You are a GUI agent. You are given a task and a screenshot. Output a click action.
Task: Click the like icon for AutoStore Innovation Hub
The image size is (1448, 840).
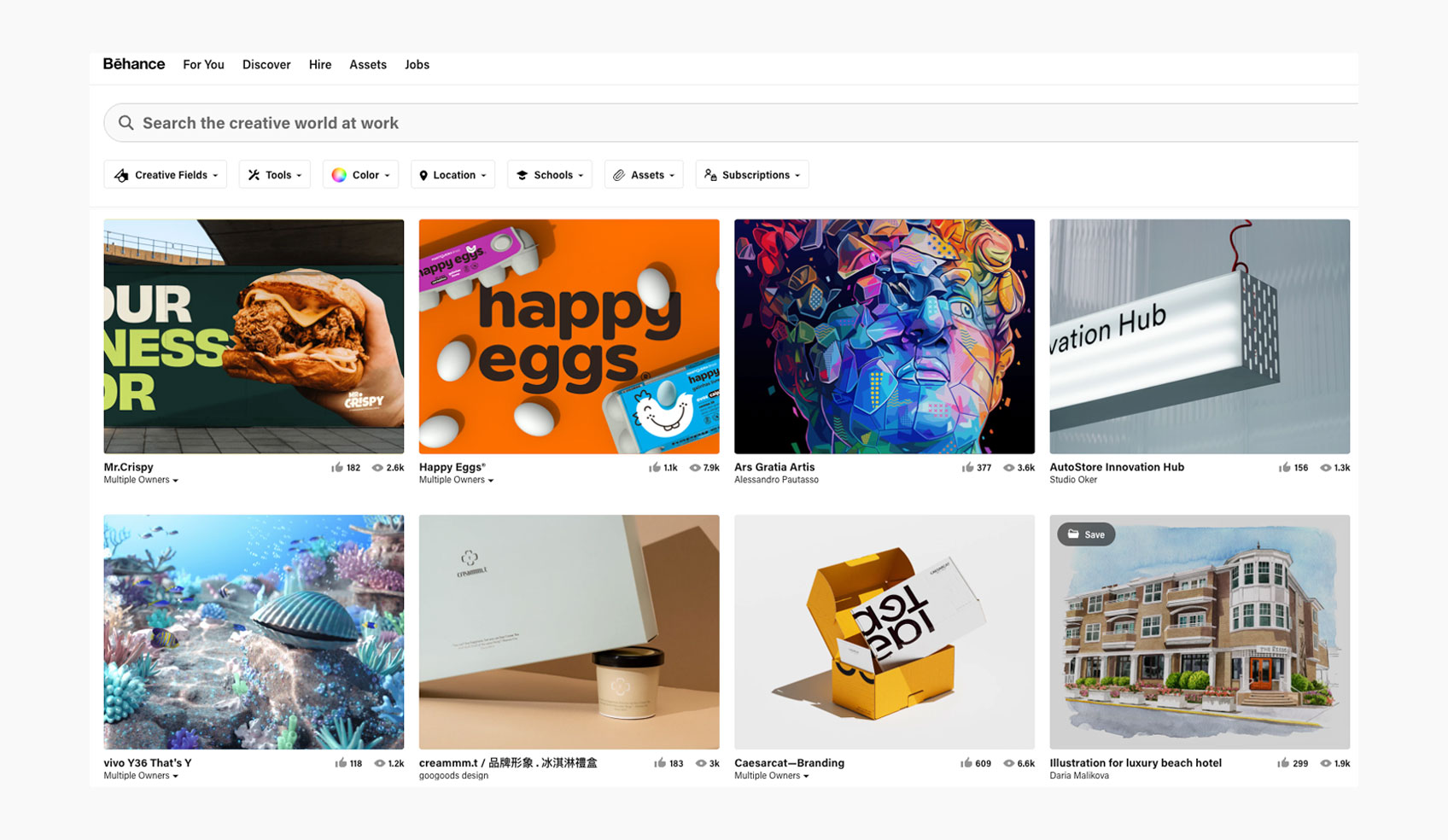(1284, 468)
